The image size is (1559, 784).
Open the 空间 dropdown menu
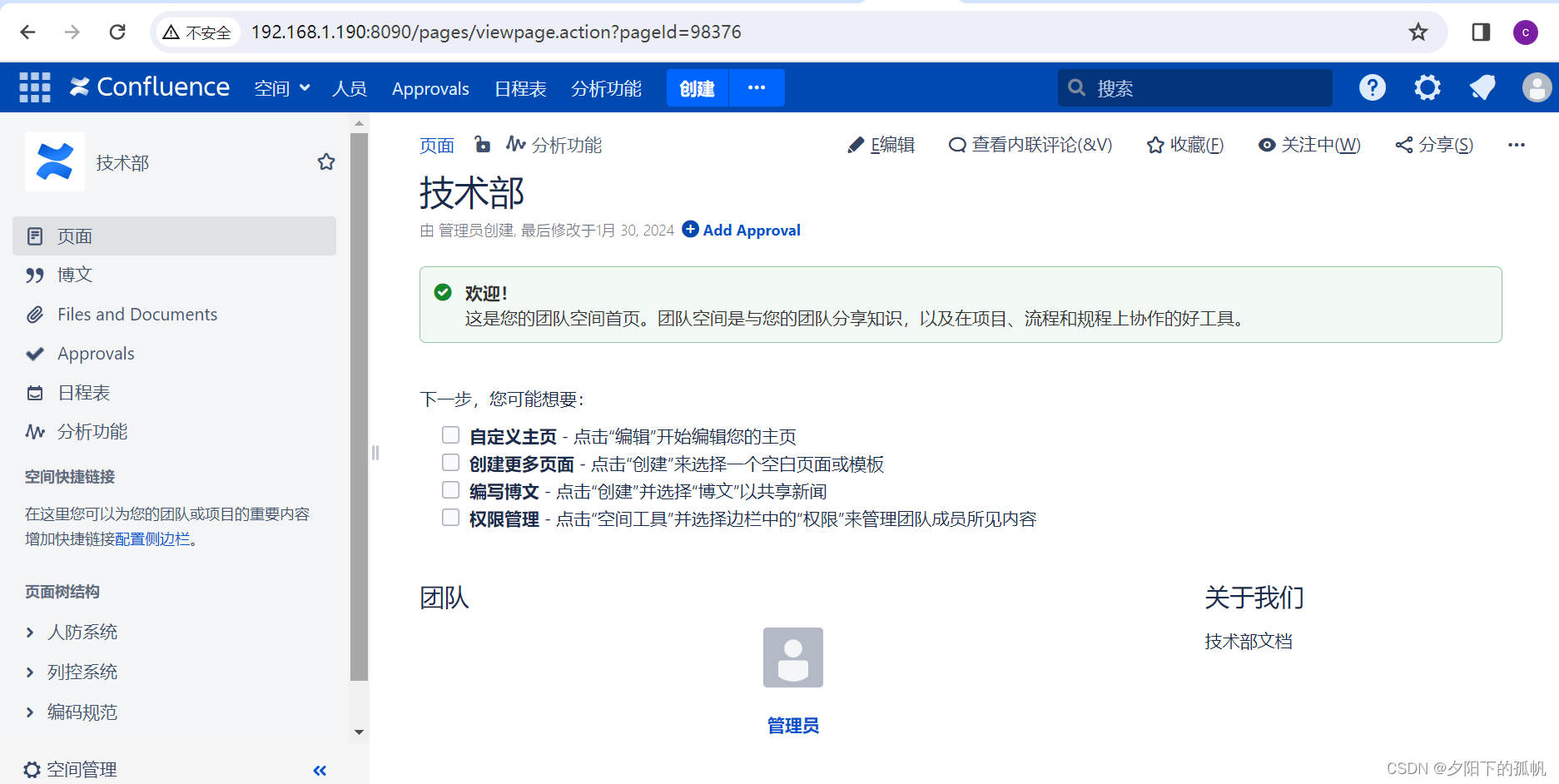click(282, 88)
